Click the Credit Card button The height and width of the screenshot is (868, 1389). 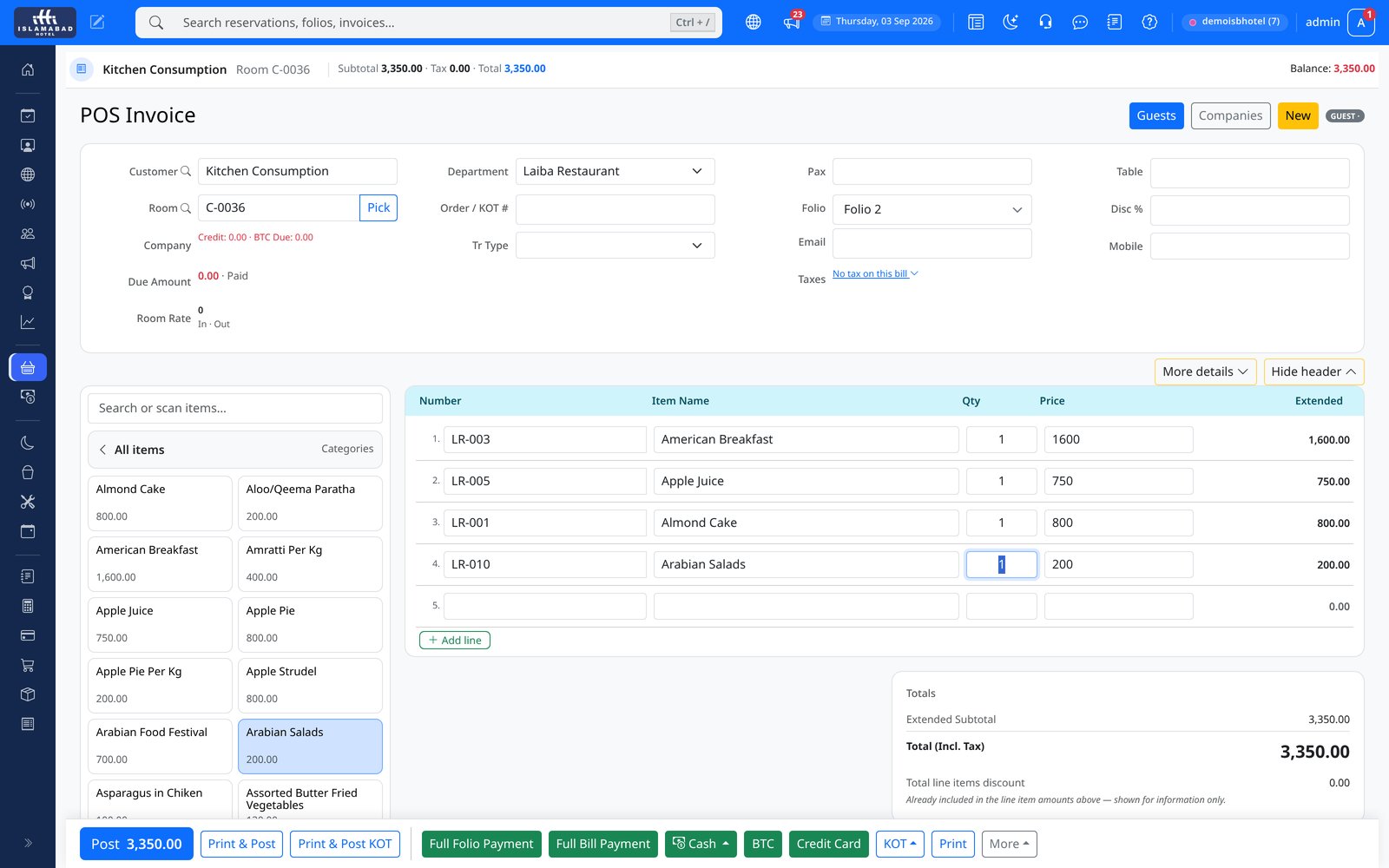(828, 844)
